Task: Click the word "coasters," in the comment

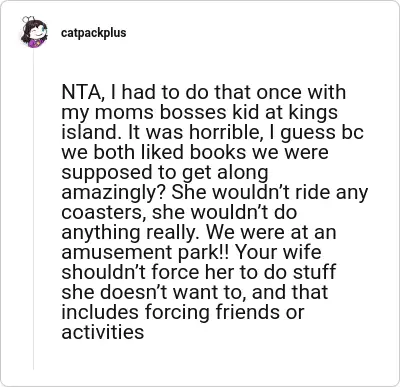Action: tap(104, 213)
